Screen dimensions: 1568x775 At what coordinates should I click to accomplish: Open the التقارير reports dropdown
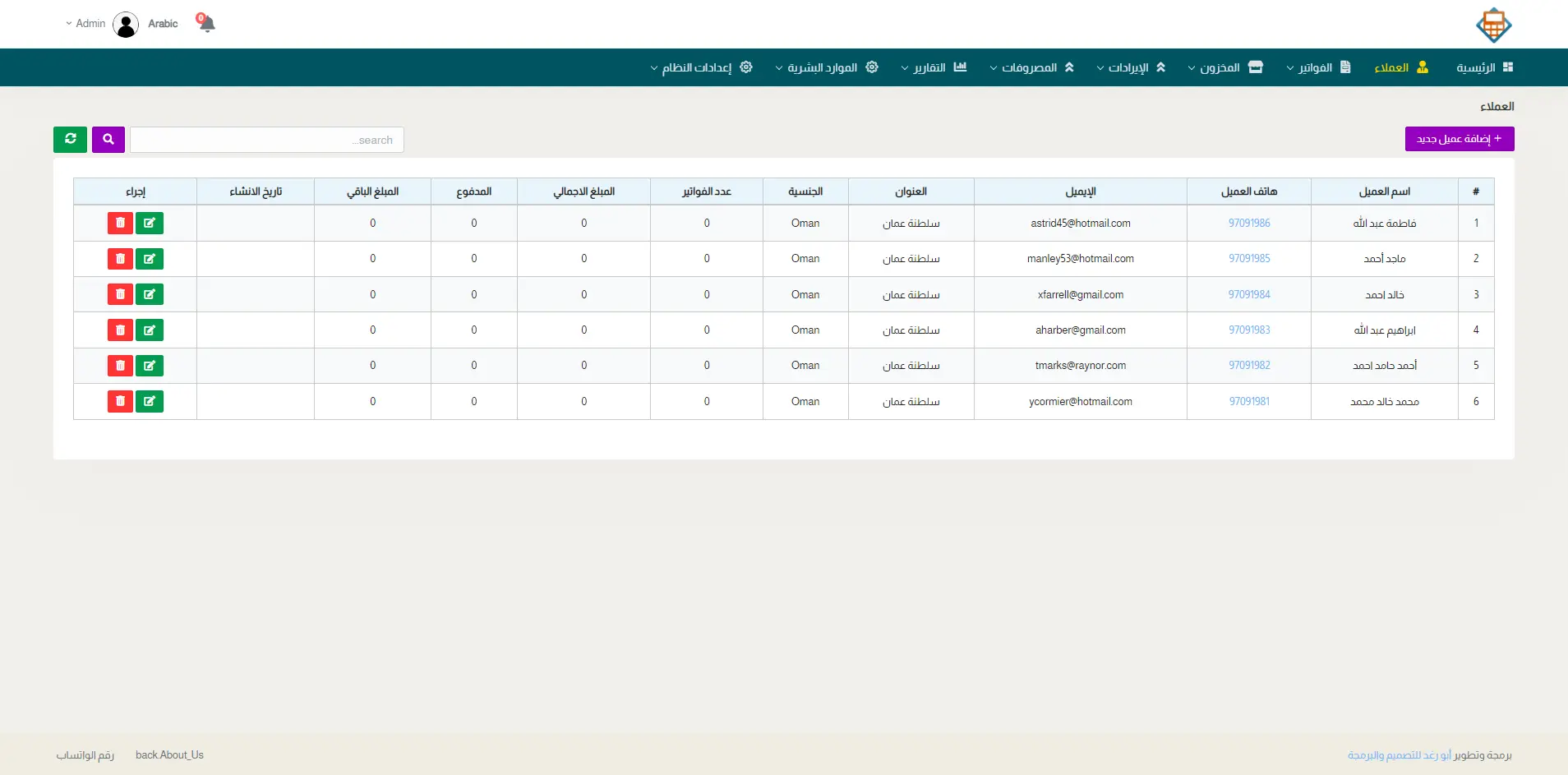click(934, 67)
